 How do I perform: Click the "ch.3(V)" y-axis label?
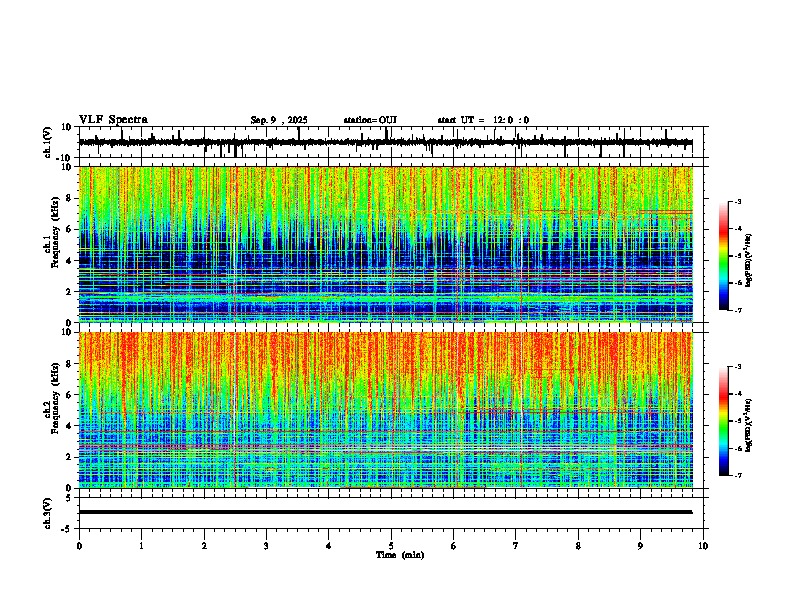tap(48, 513)
